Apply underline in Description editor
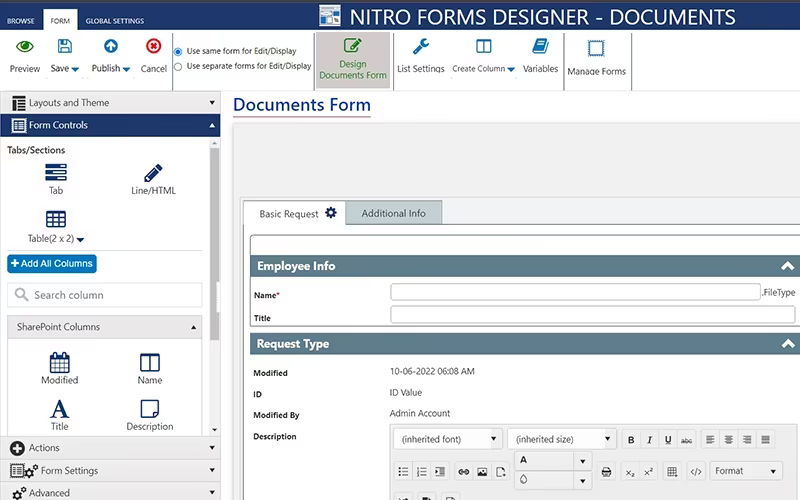The image size is (800, 500). point(668,440)
